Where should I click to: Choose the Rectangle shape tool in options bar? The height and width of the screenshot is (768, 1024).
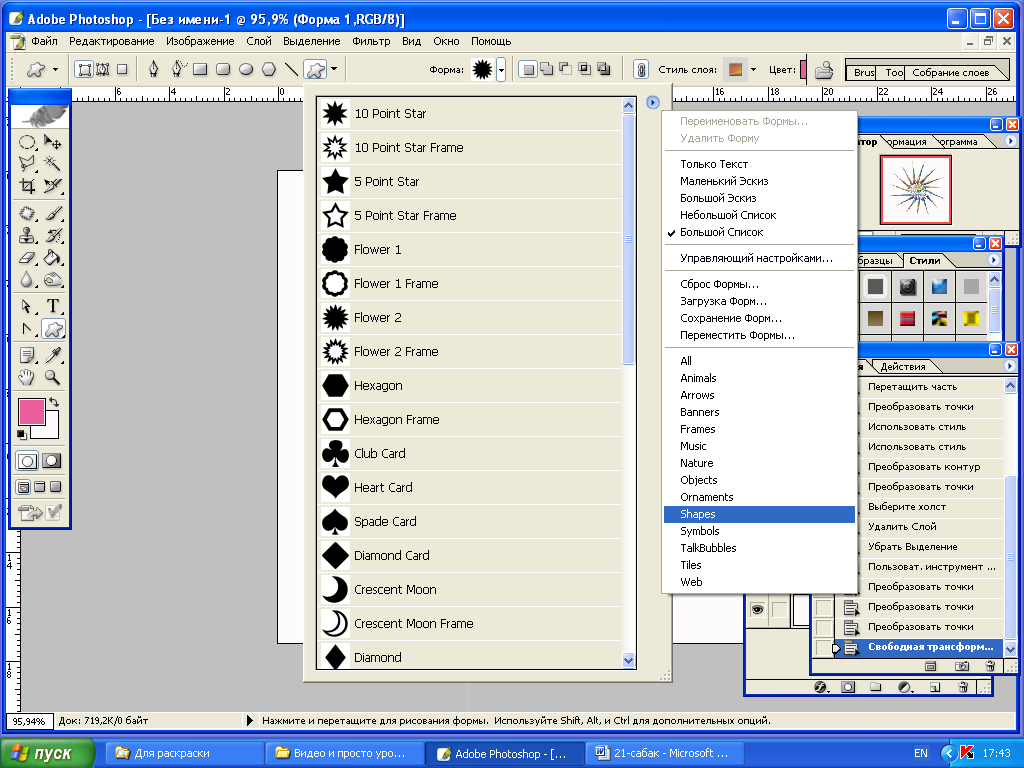click(x=200, y=69)
